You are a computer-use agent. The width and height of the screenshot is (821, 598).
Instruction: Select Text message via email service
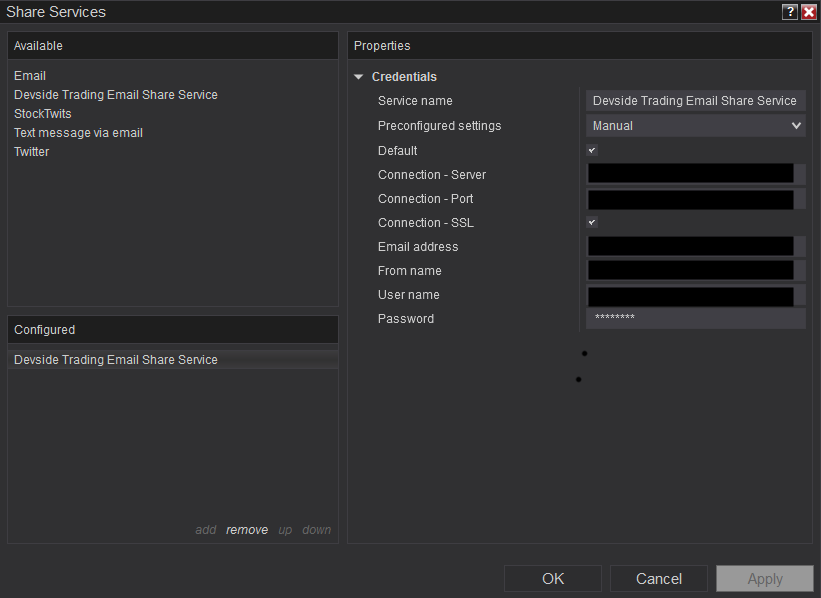78,133
